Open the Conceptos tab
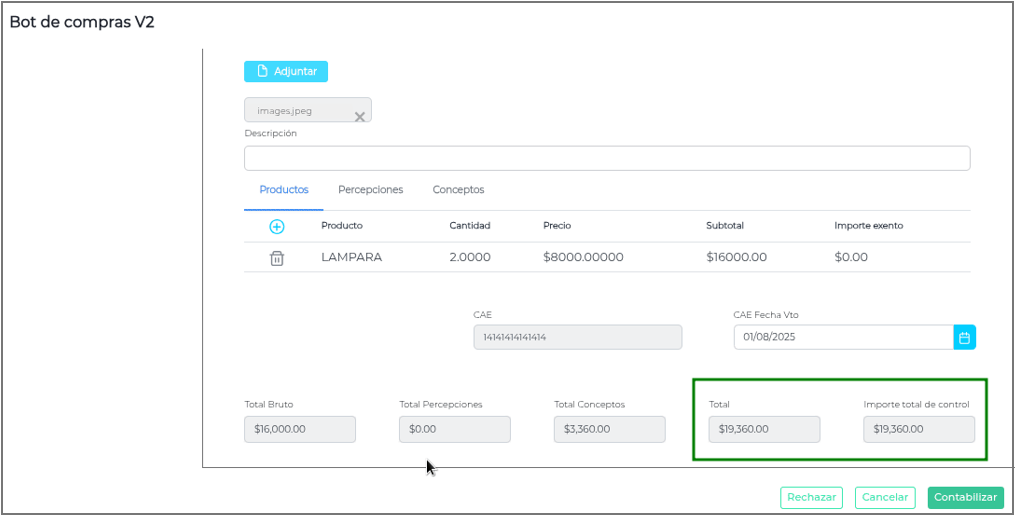This screenshot has width=1015, height=516. [x=458, y=190]
